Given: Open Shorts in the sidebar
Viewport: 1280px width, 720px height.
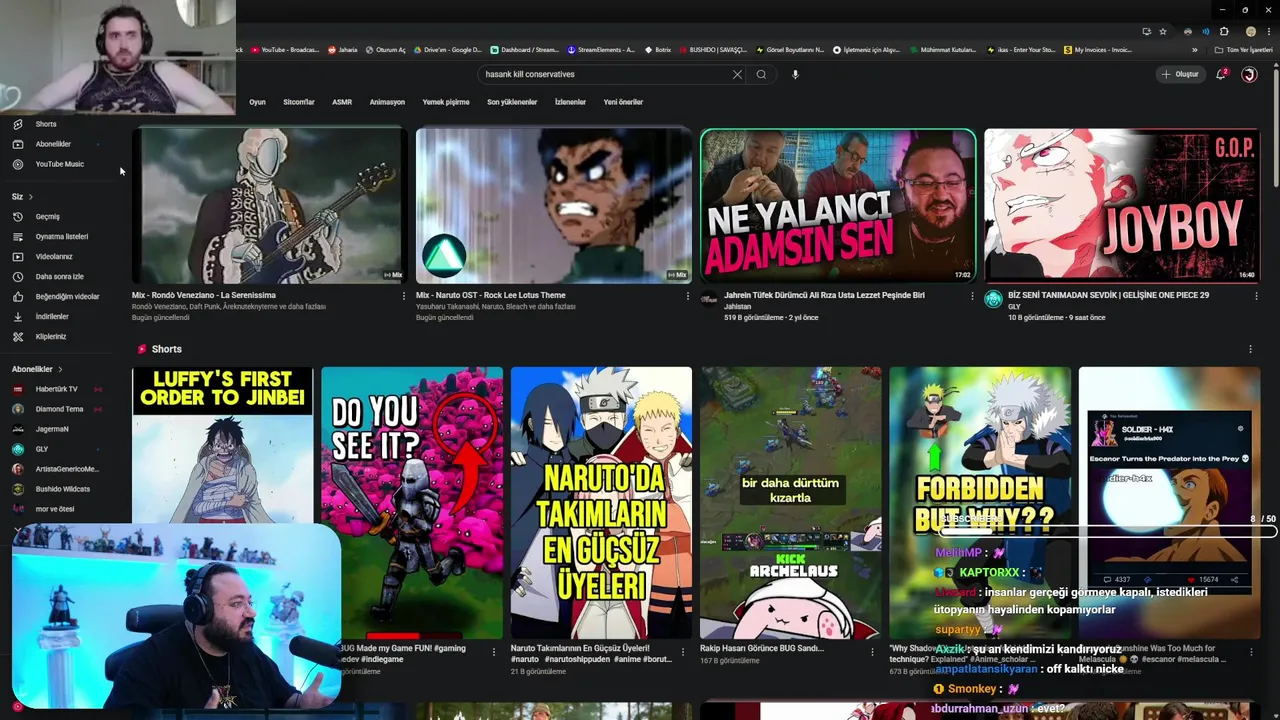Looking at the screenshot, I should click(x=45, y=124).
